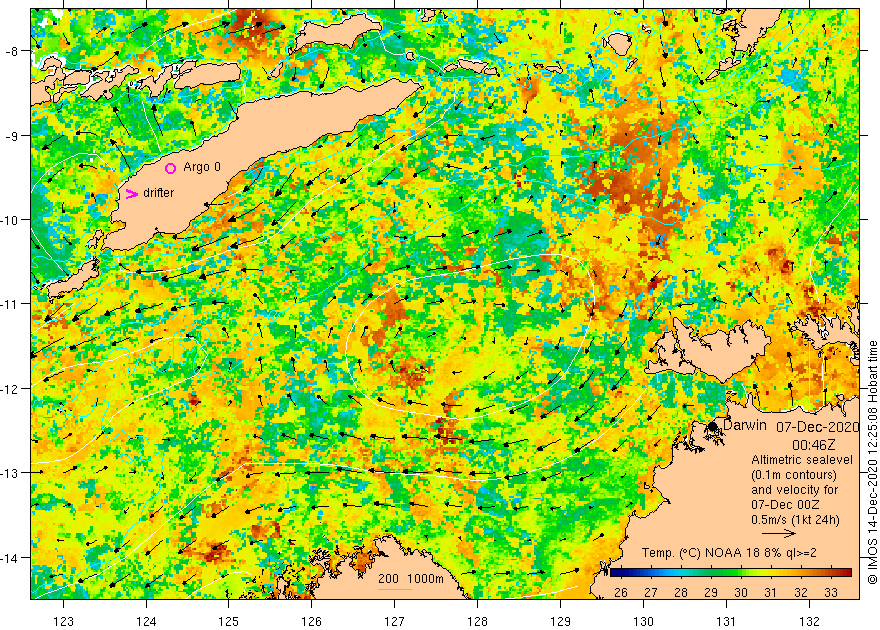The height and width of the screenshot is (630, 880).
Task: Click the '07-Dec 00Z' legend text
Action: (785, 505)
